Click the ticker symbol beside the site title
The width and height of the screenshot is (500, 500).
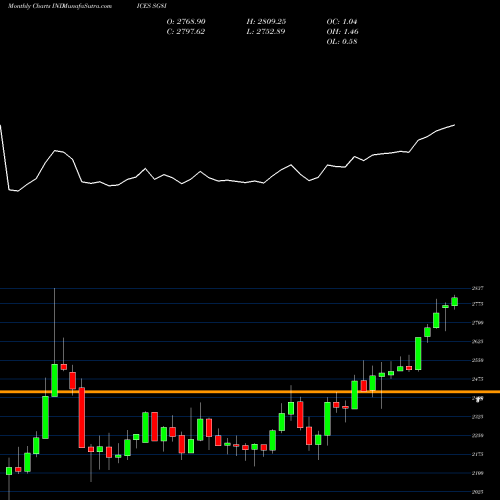click(152, 6)
